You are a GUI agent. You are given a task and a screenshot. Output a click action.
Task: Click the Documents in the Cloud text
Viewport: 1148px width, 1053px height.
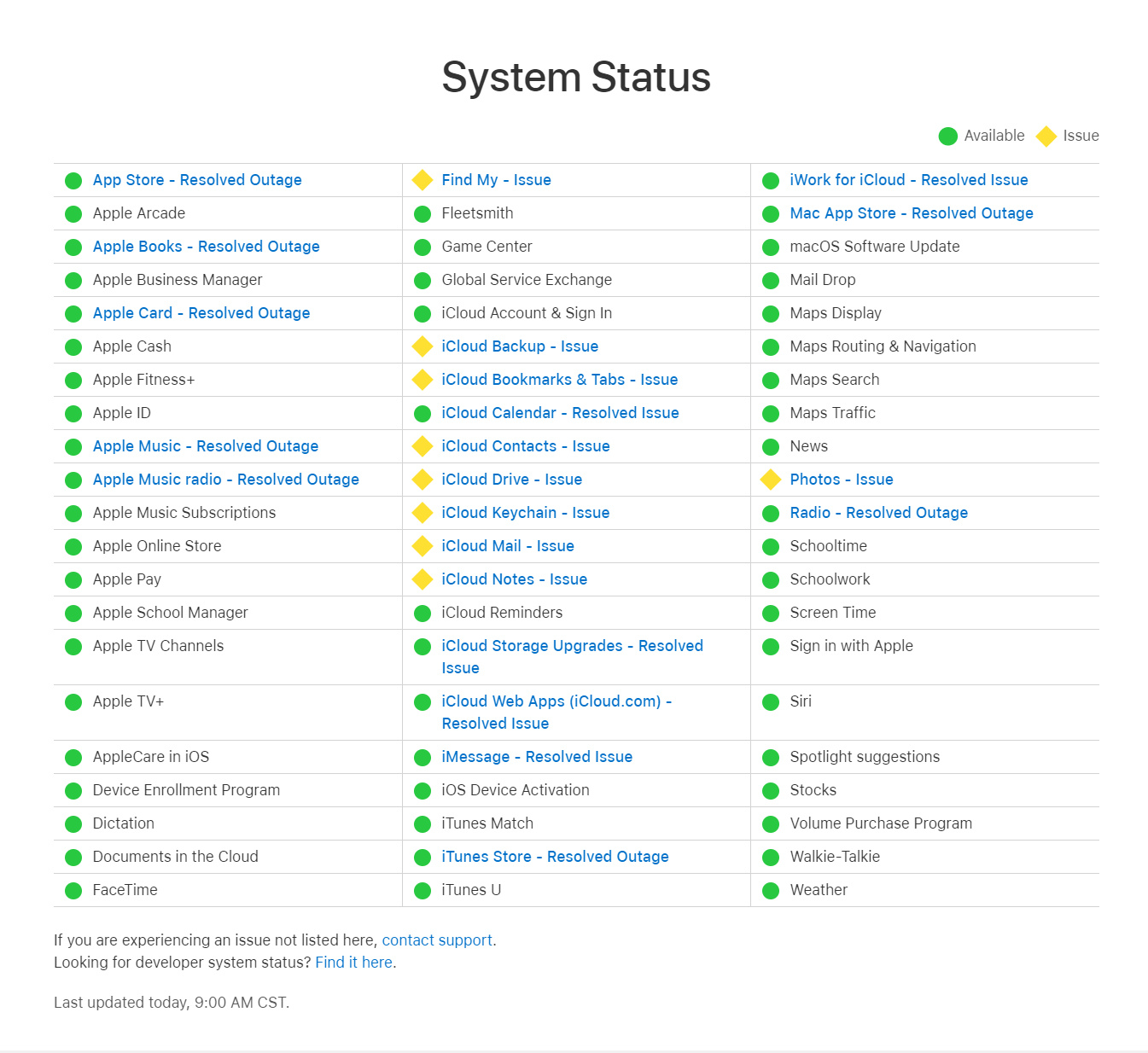click(176, 857)
